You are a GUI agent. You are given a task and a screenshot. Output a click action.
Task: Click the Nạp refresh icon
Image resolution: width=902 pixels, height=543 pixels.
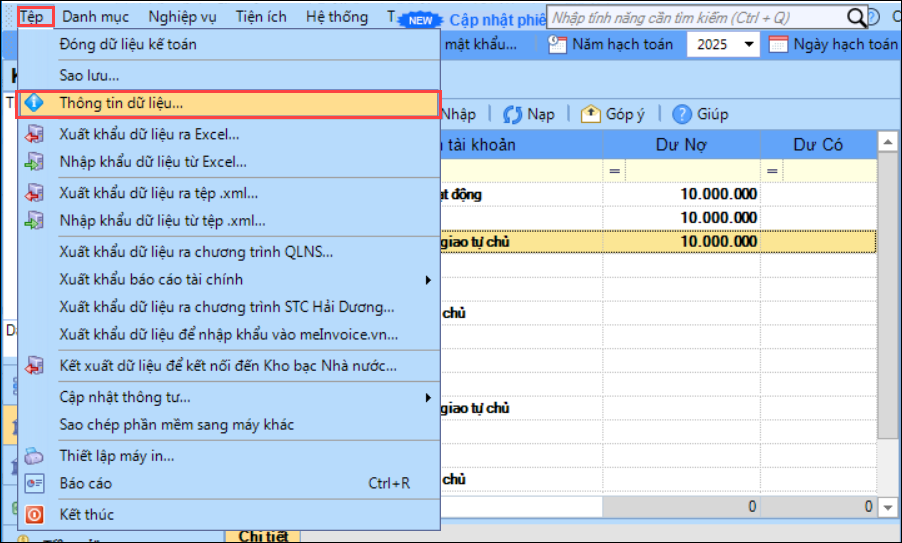(x=514, y=114)
